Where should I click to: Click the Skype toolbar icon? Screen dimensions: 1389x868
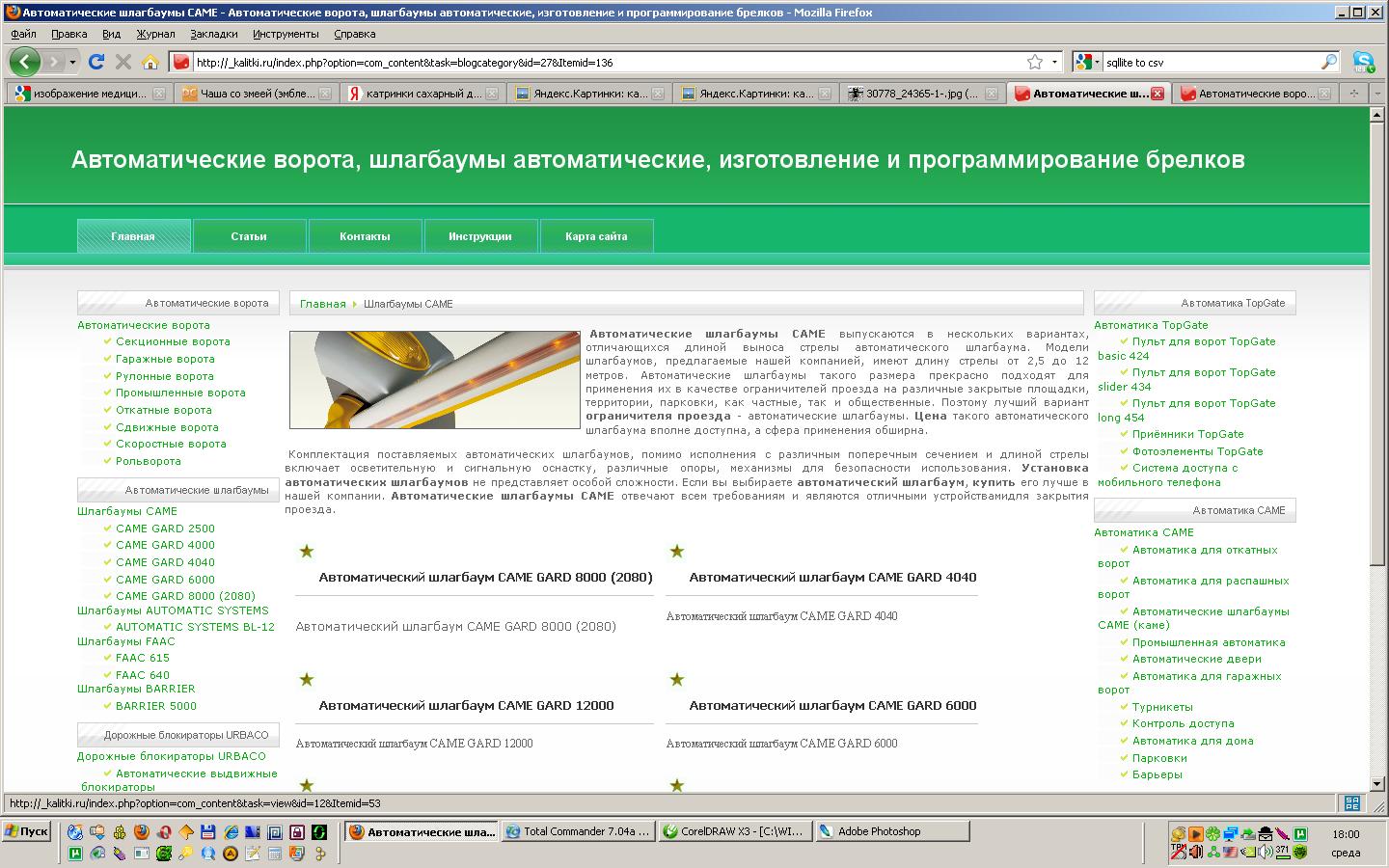click(x=1363, y=62)
